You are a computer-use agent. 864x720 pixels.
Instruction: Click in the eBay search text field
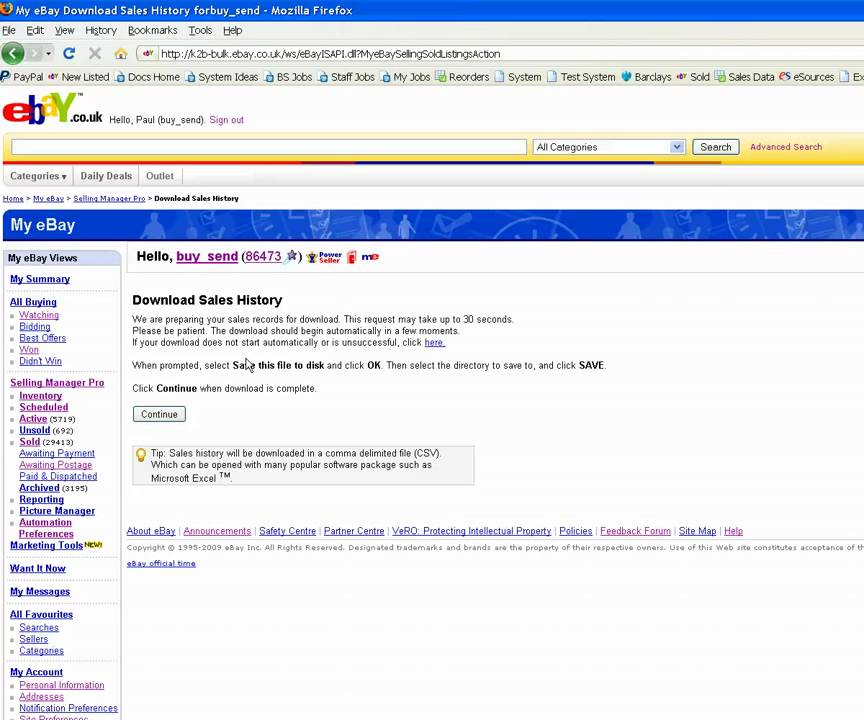pos(269,147)
